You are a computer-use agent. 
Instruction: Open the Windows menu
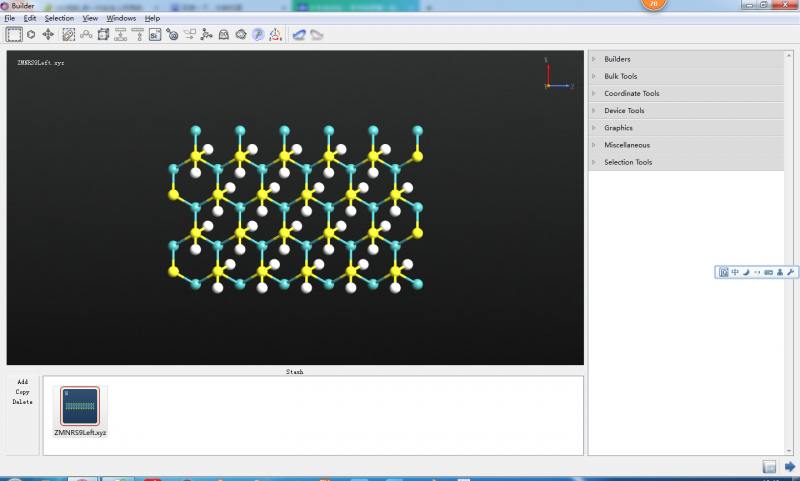[x=121, y=18]
